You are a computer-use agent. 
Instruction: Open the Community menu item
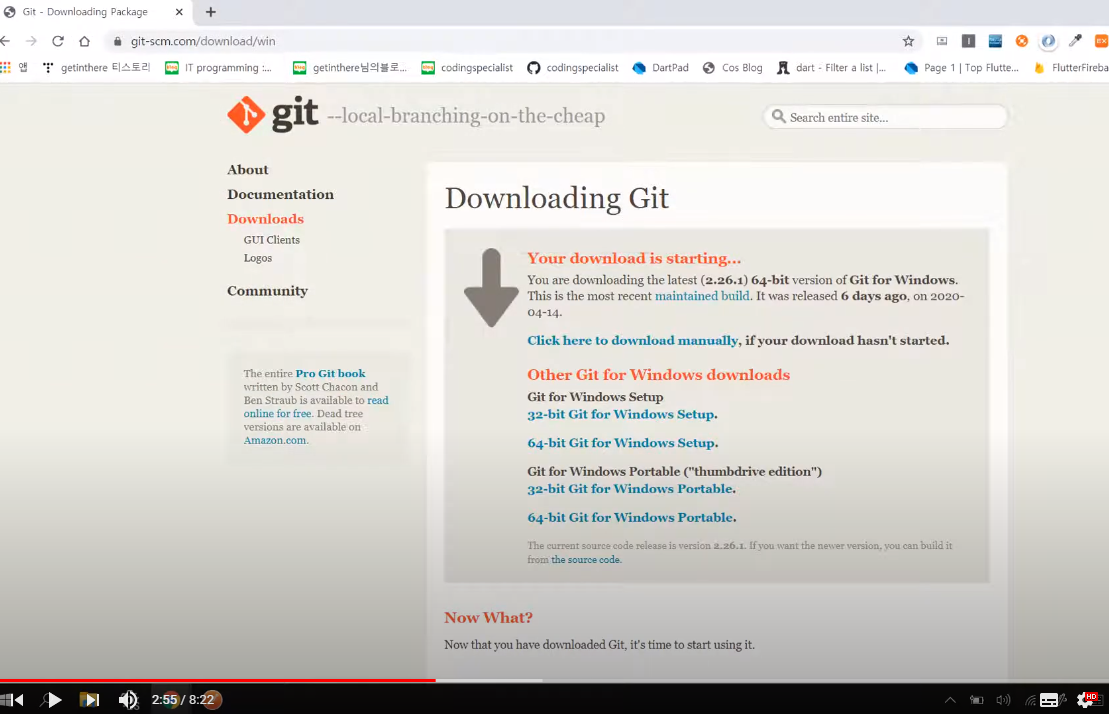(x=267, y=291)
